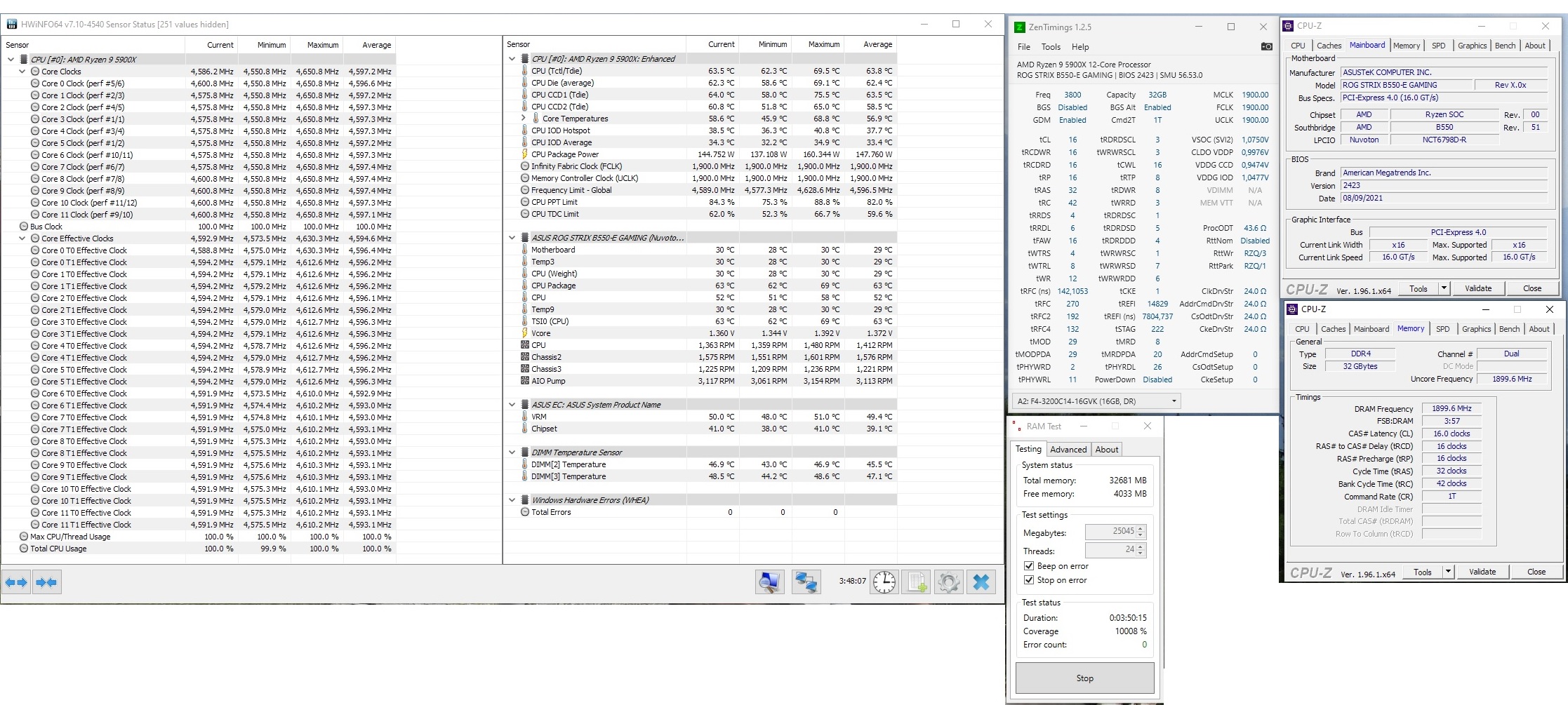Click the Threads spinner arrows in RAM Test
1568x705 pixels.
1141,550
